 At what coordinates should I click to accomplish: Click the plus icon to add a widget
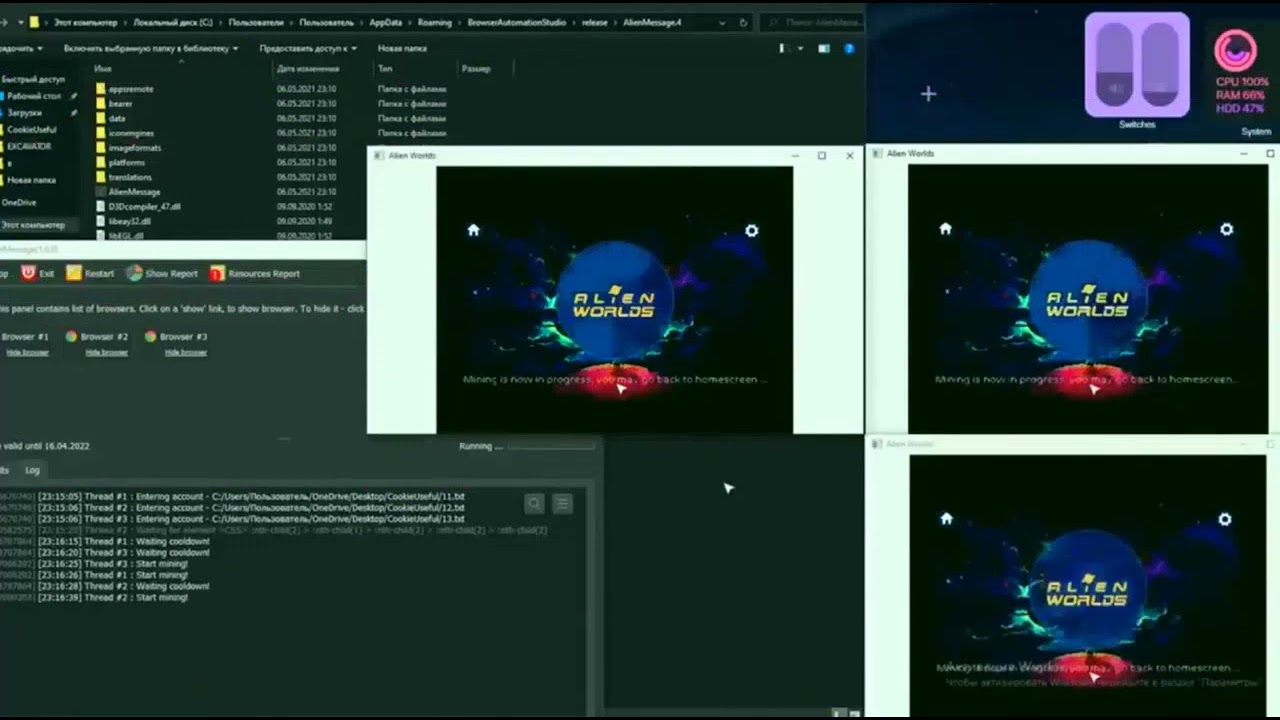(x=928, y=94)
